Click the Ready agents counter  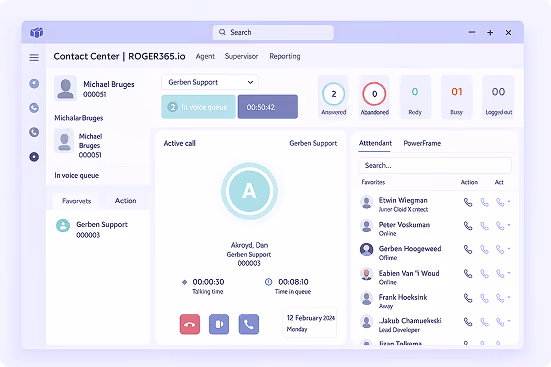coord(415,97)
